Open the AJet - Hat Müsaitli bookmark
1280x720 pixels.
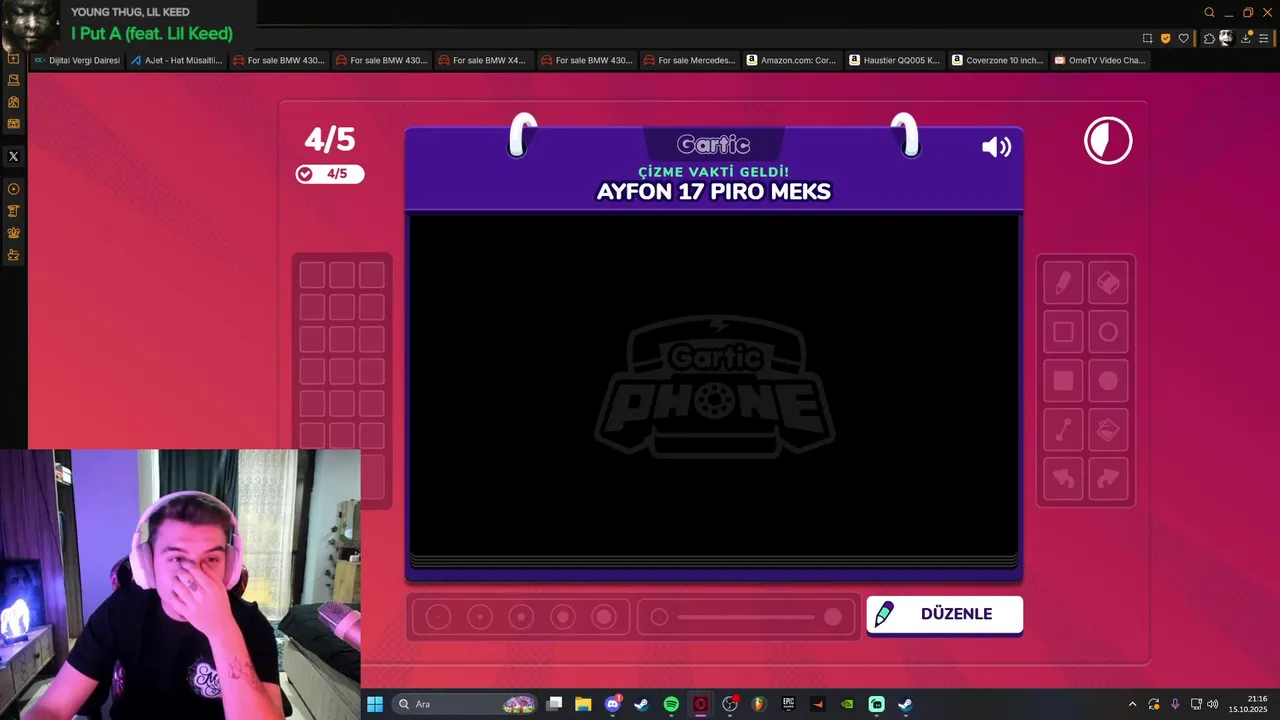point(176,60)
